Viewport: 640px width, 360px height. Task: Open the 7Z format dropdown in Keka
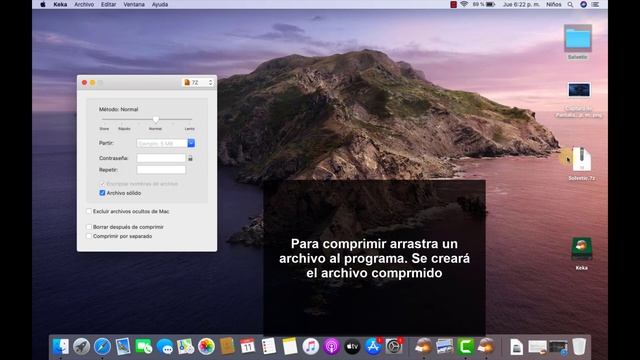(198, 82)
